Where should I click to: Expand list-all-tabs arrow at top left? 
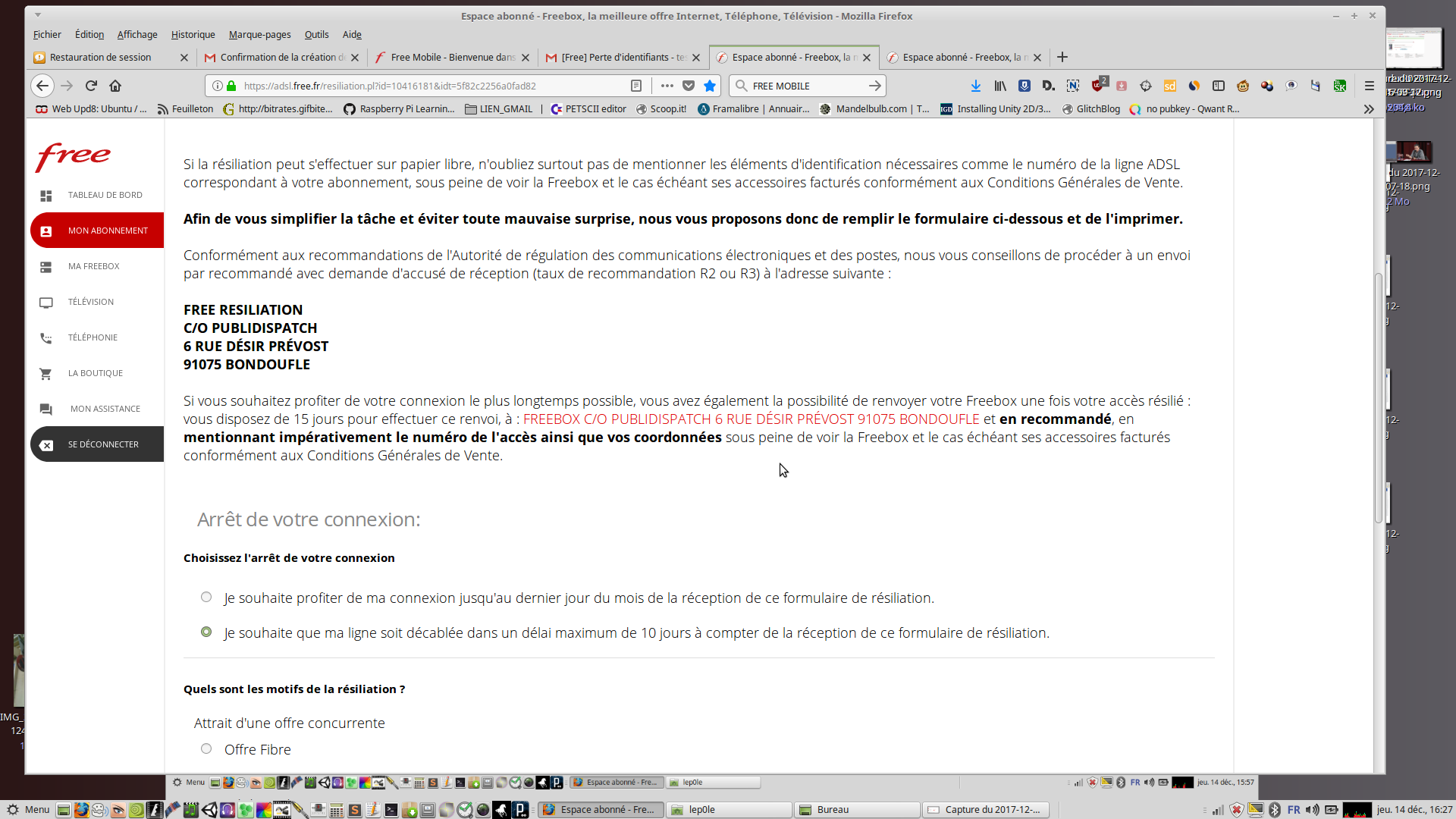click(38, 15)
